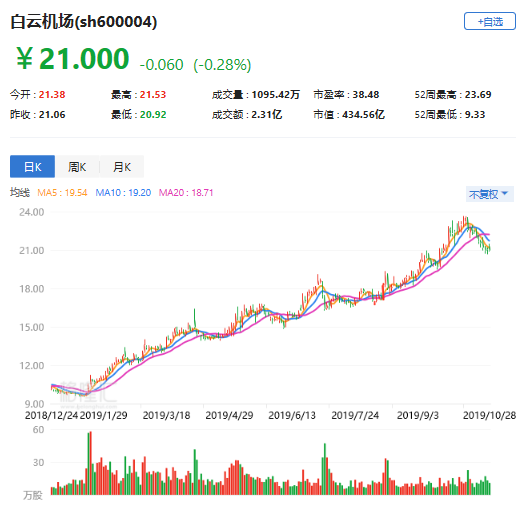
Task: Open the 不复权 adjustment dropdown
Action: tap(489, 194)
